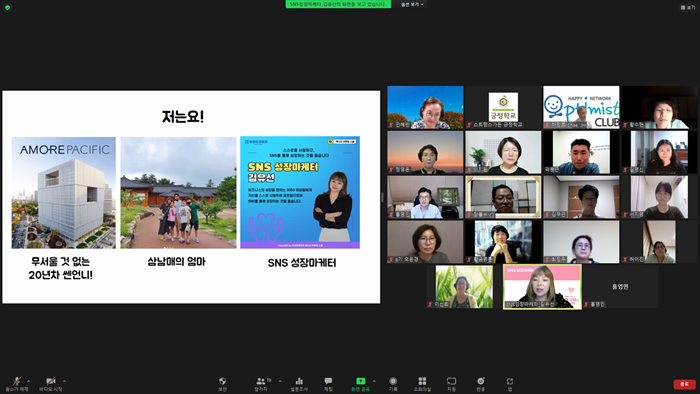Open the 보기 view menu at top-right
This screenshot has width=700, height=394.
tap(688, 8)
